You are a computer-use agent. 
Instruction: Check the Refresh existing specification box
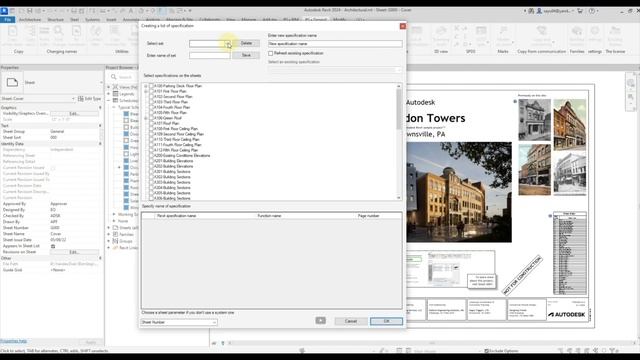271,53
